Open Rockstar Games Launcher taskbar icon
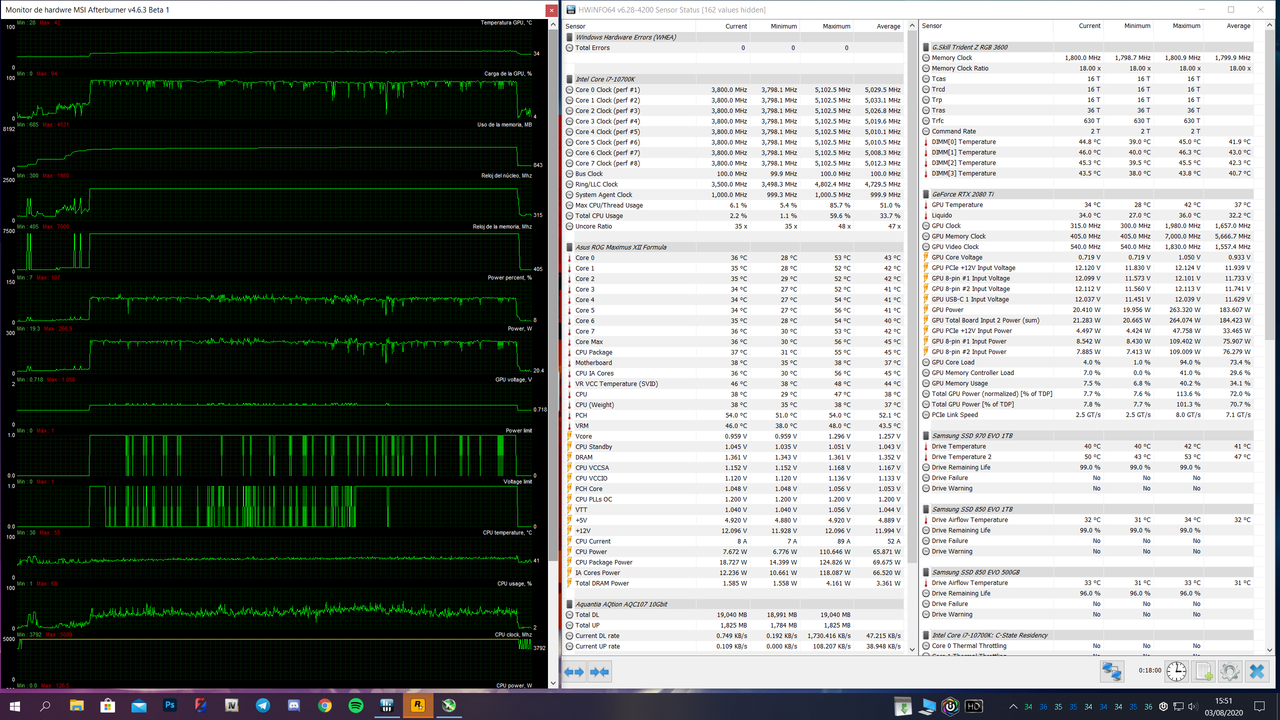 pyautogui.click(x=418, y=706)
